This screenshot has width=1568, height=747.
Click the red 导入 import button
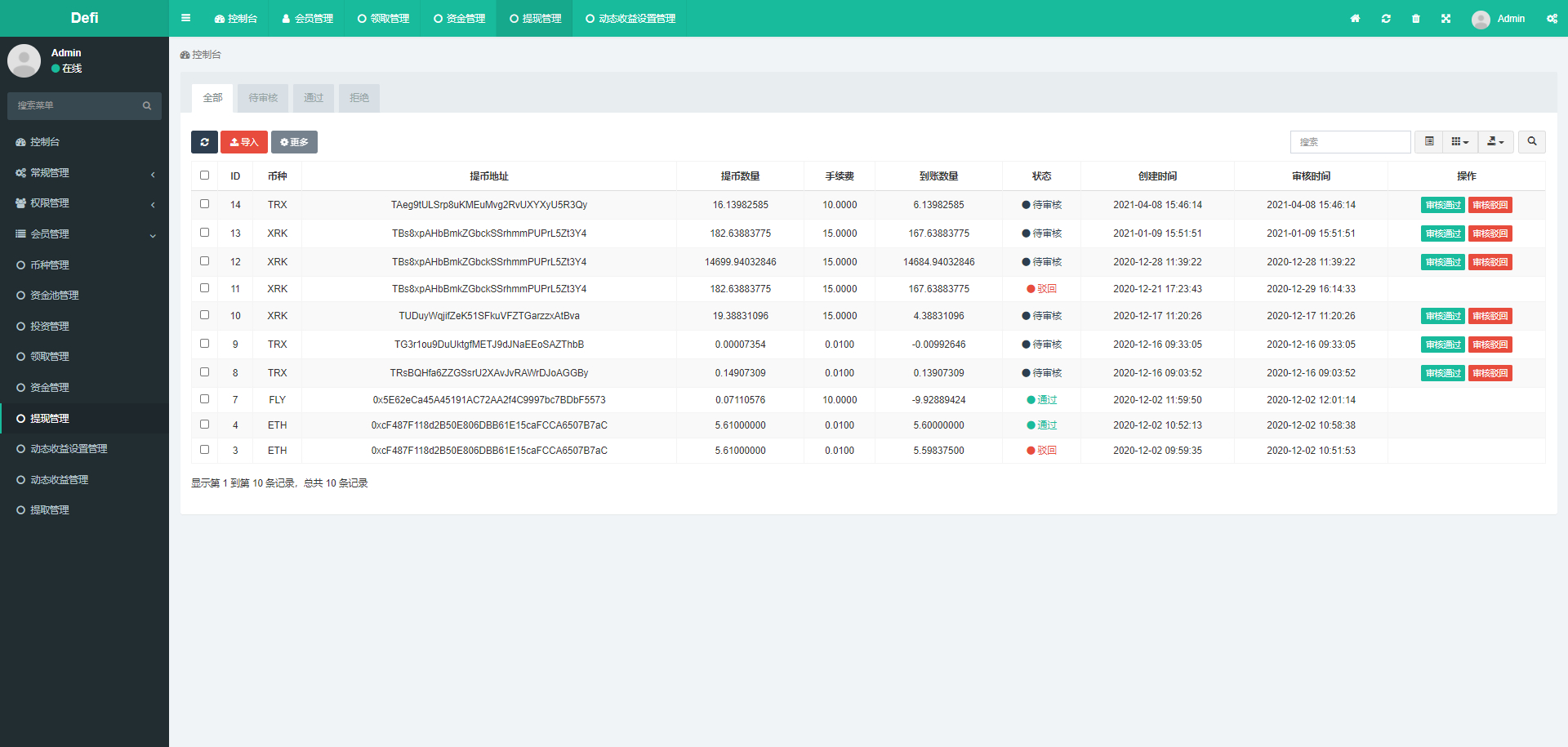tap(244, 142)
